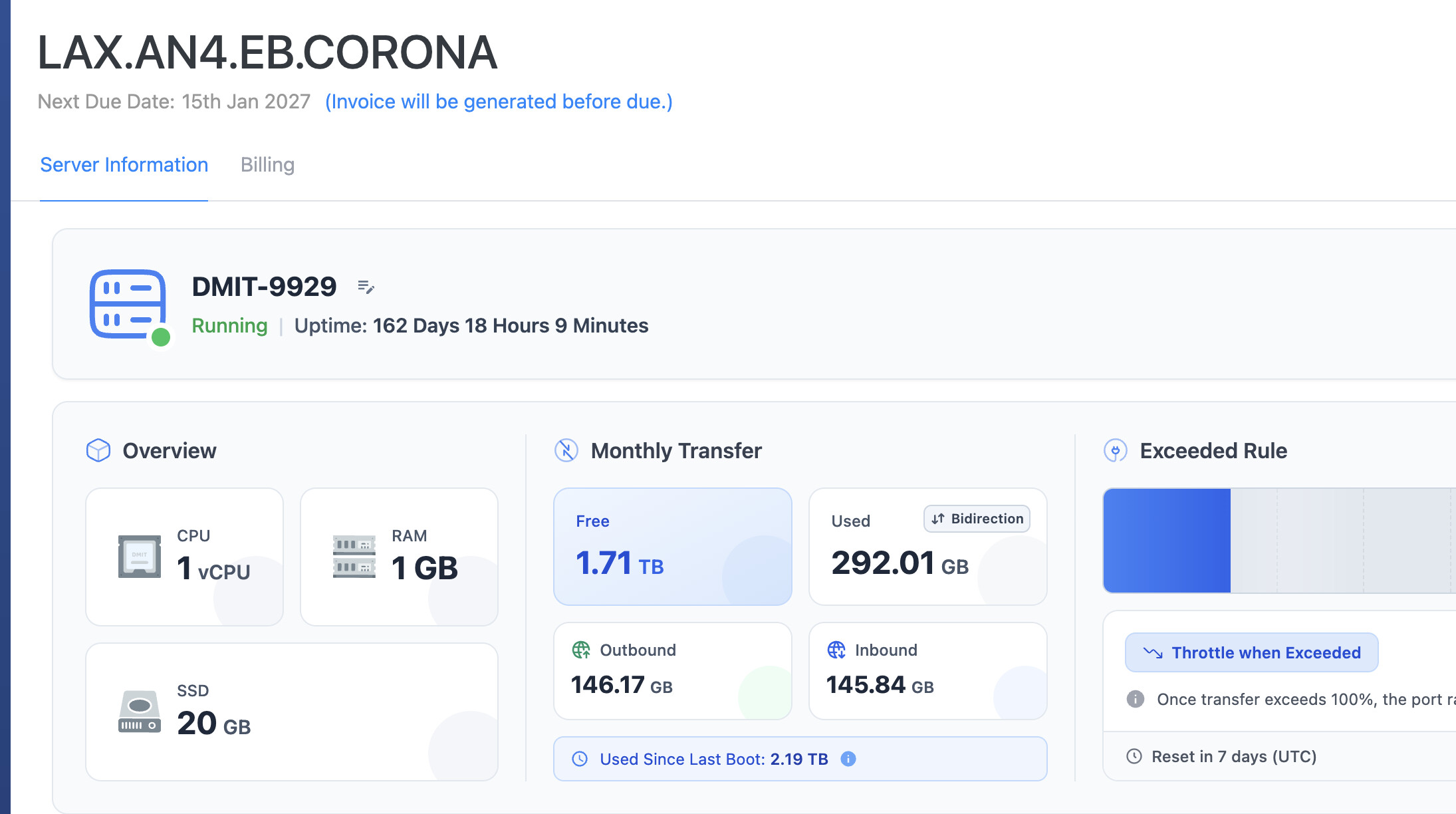Click the Overview cube icon
Viewport: 1456px width, 814px height.
click(98, 450)
